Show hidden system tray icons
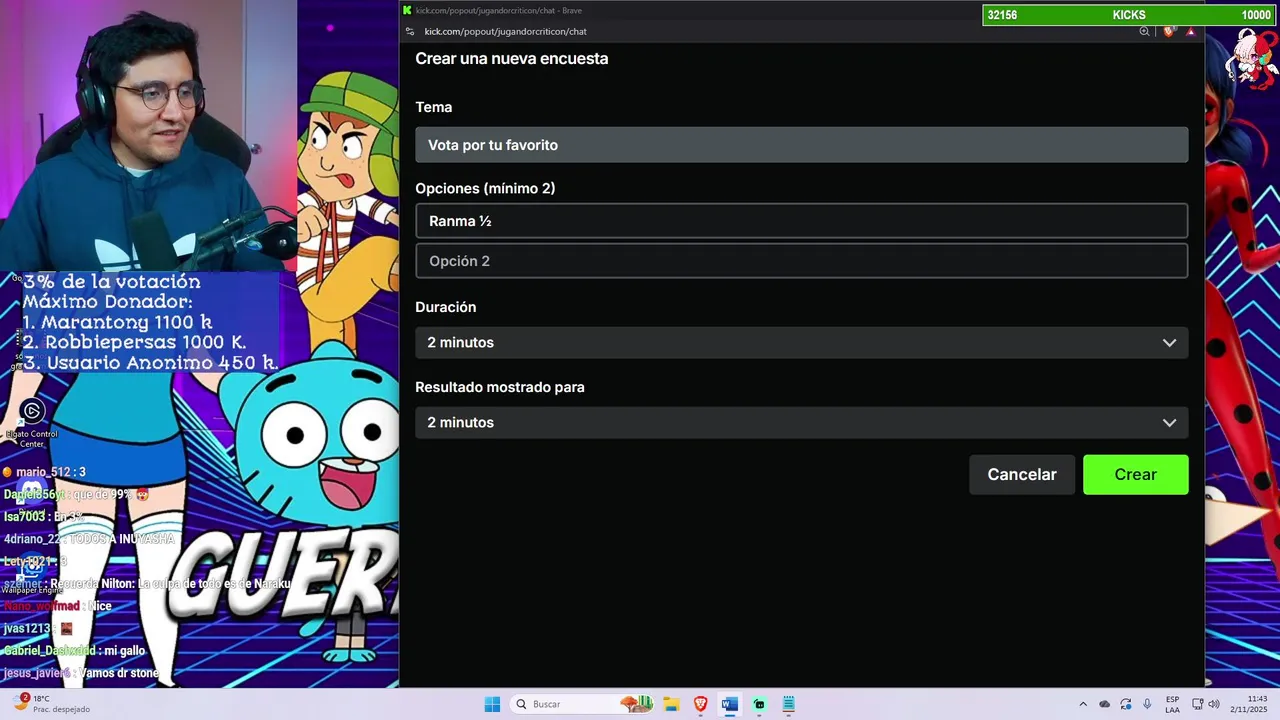The image size is (1280, 720). pyautogui.click(x=1083, y=704)
